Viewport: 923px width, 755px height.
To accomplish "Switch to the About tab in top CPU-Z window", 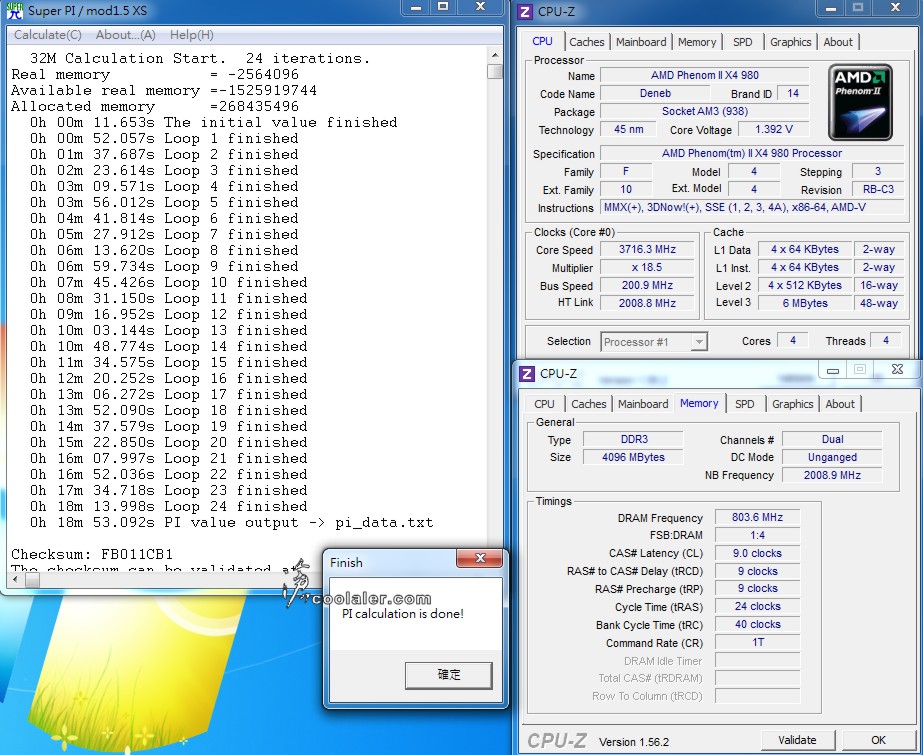I will [x=838, y=42].
